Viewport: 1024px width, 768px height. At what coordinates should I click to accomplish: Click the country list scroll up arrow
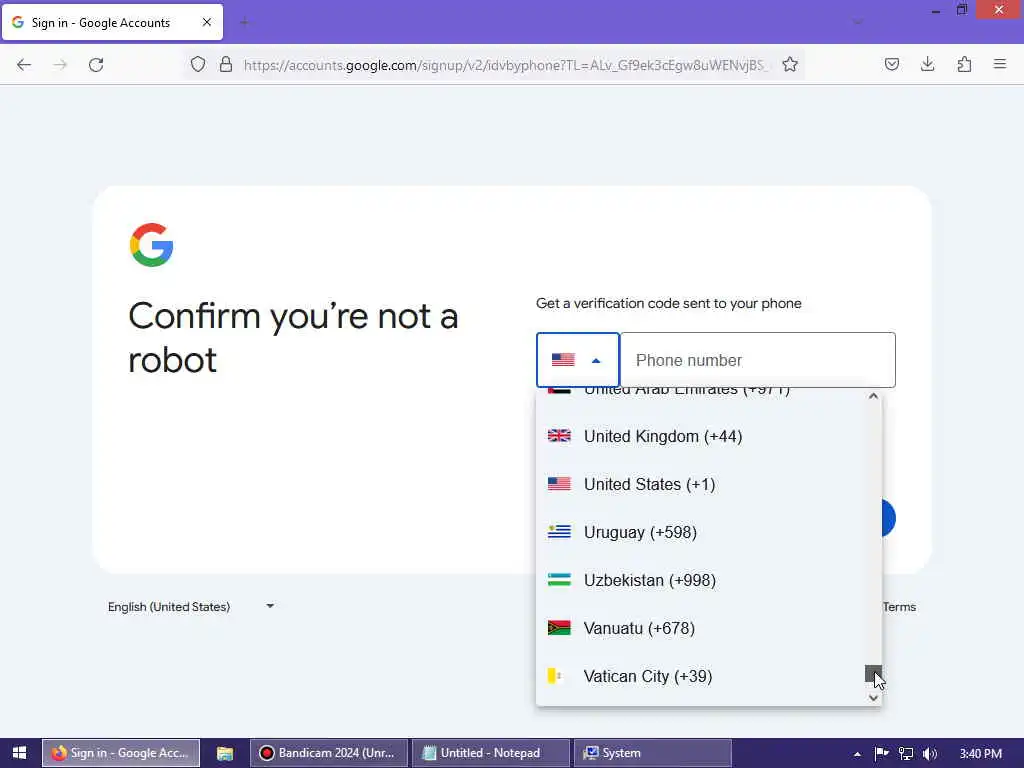(x=873, y=396)
